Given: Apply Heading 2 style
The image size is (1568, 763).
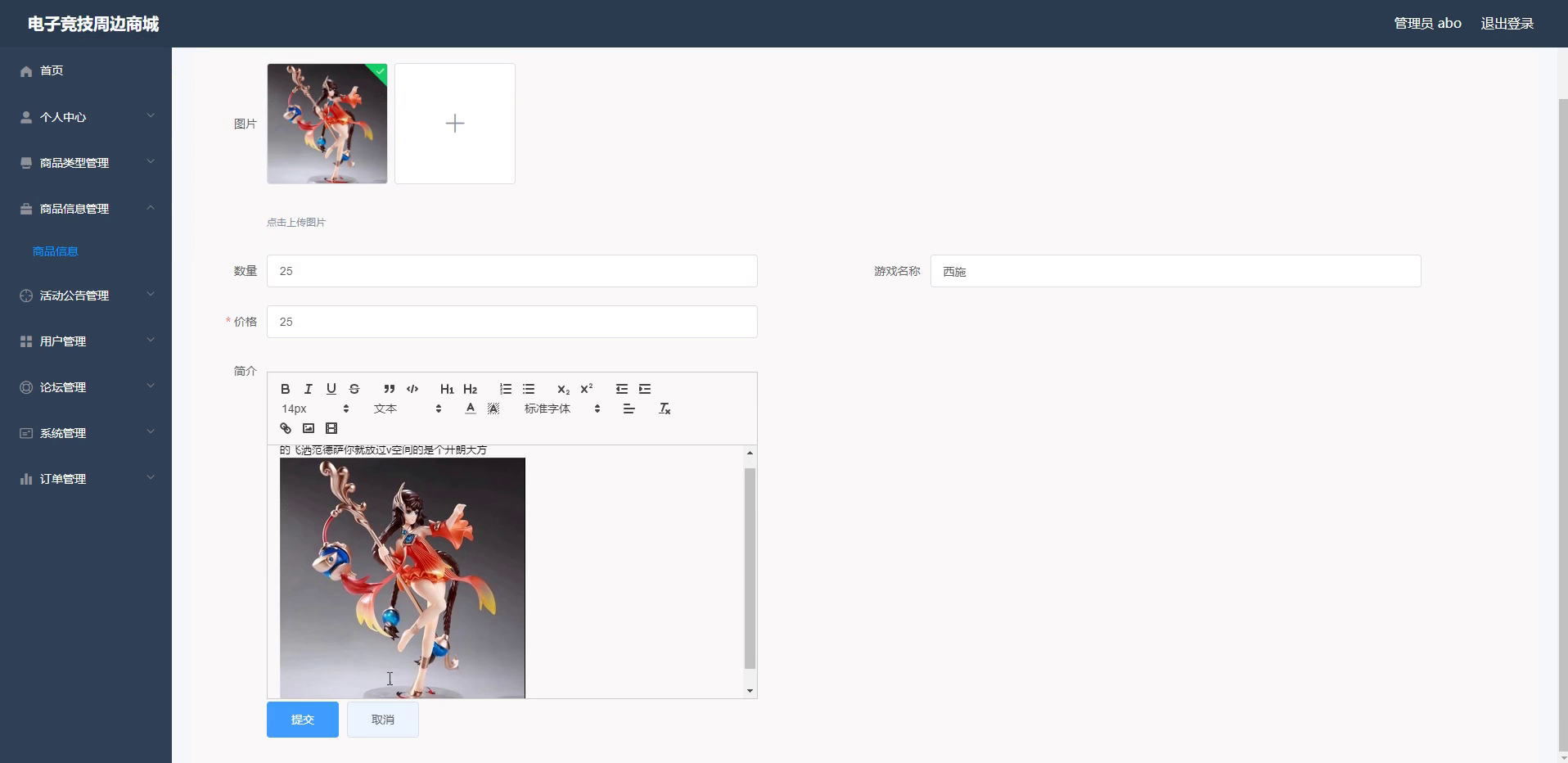Looking at the screenshot, I should point(470,389).
